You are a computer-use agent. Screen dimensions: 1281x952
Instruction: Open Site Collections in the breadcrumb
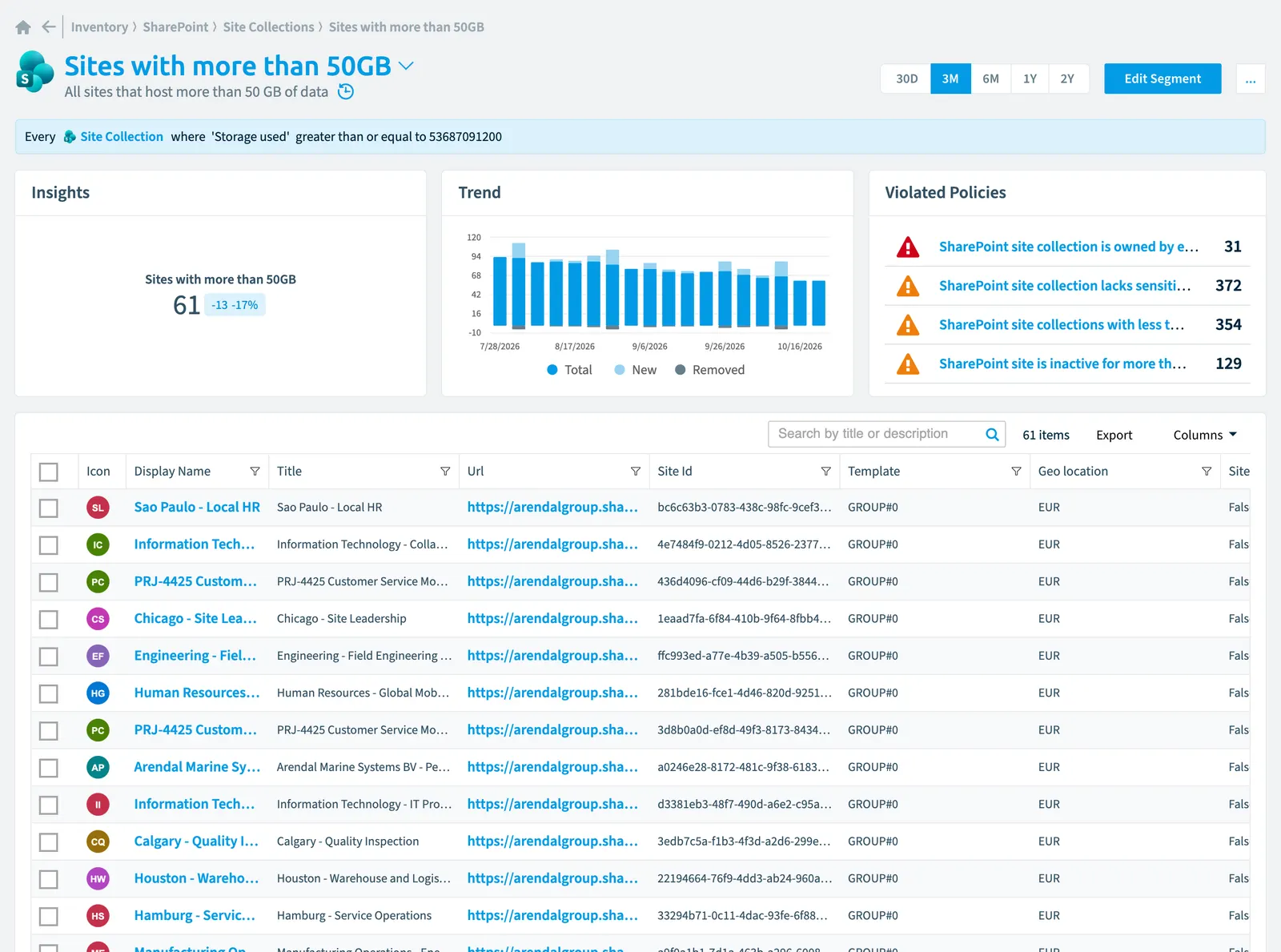pos(269,27)
